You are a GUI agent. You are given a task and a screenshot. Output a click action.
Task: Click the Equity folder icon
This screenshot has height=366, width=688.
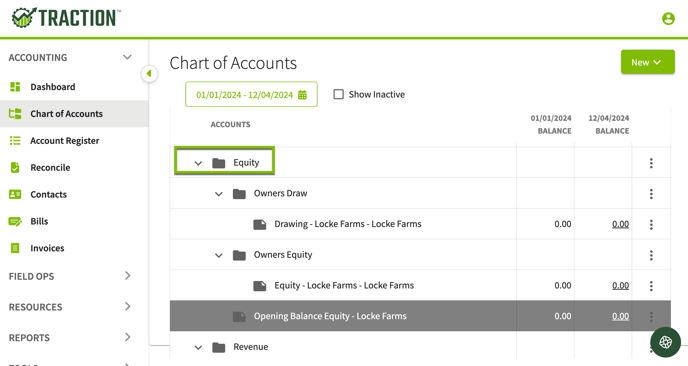coord(219,163)
